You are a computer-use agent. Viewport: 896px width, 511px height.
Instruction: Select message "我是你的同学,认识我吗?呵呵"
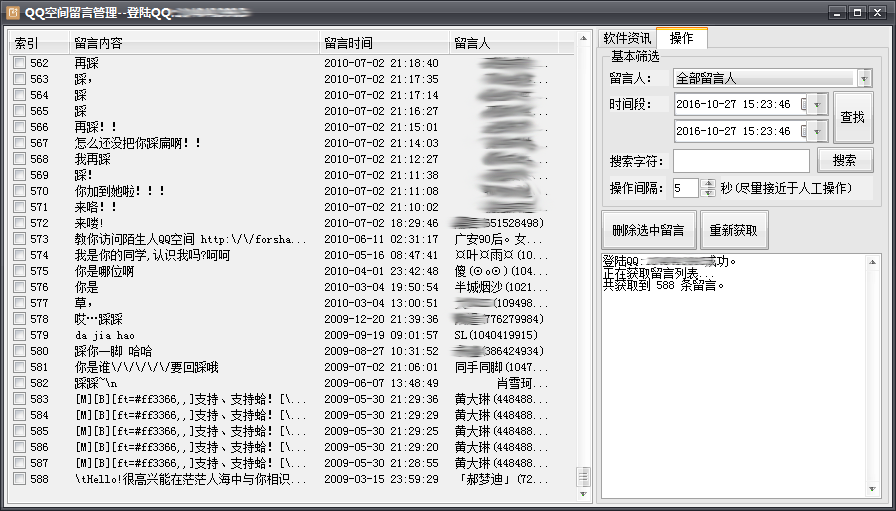click(152, 255)
